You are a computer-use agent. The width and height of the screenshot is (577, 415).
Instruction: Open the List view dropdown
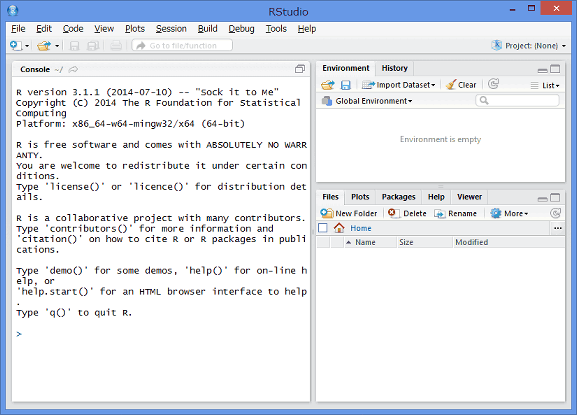(545, 85)
